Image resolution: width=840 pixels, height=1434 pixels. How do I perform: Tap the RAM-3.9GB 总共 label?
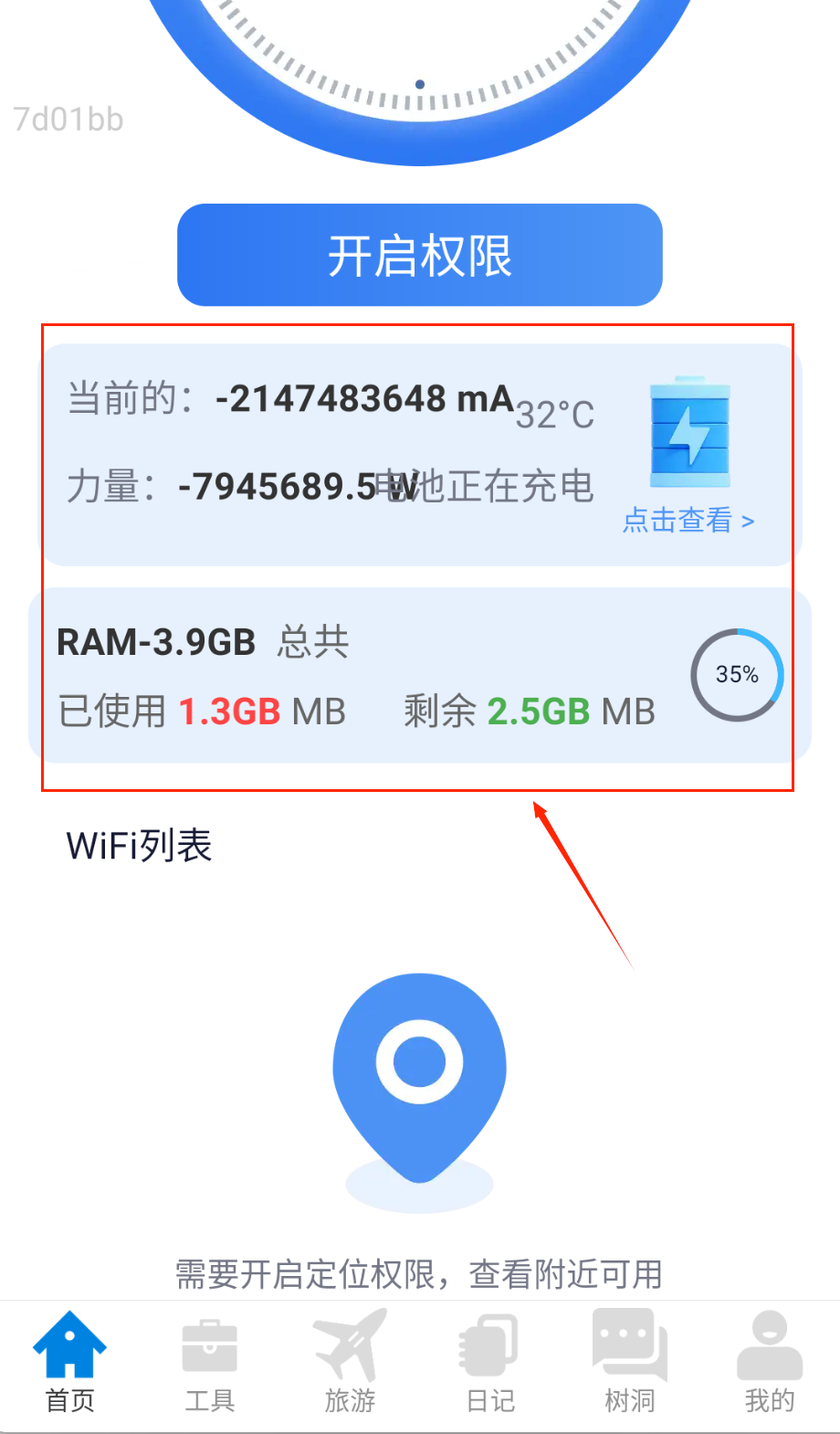pos(203,642)
